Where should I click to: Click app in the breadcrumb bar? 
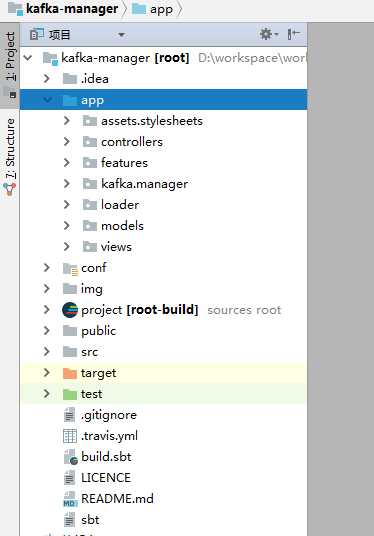pyautogui.click(x=152, y=9)
